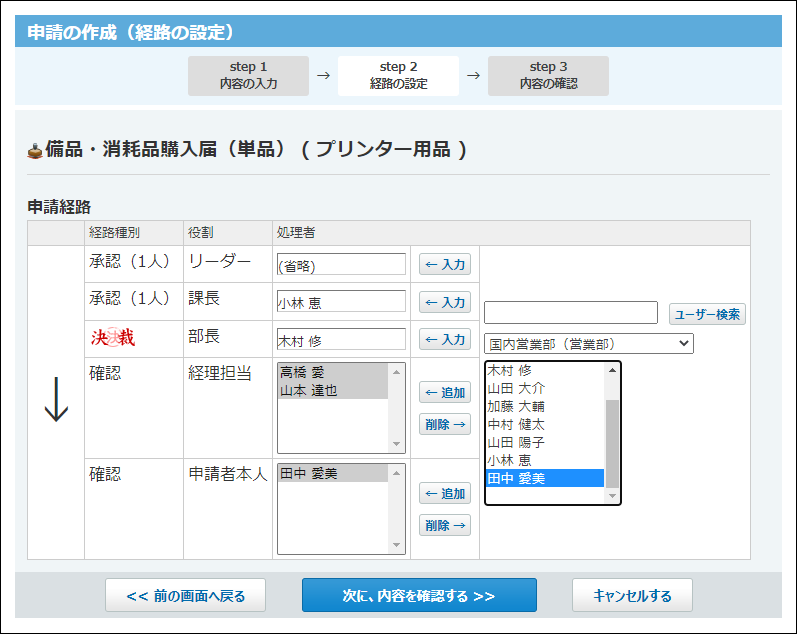Select 山田 陽子 in the user list
This screenshot has width=797, height=634.
[x=545, y=442]
